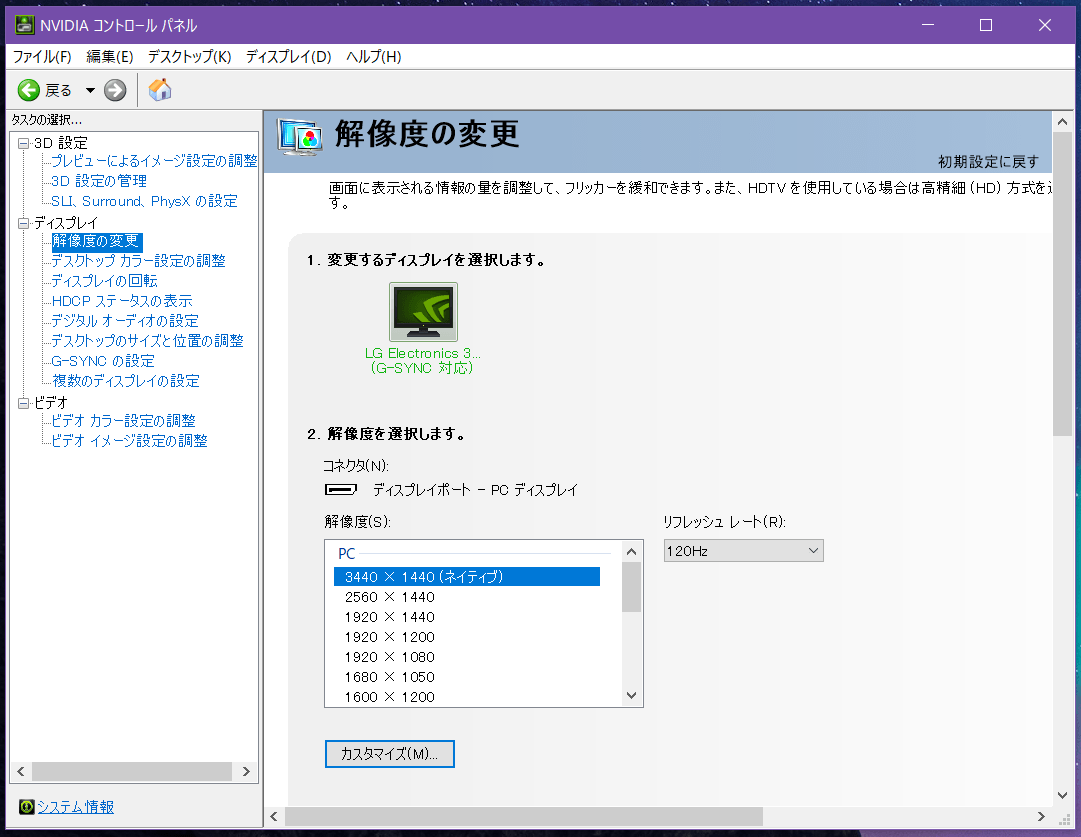Collapse the 3D 設定 tree node
Screen dimensions: 1081x837
(23, 143)
